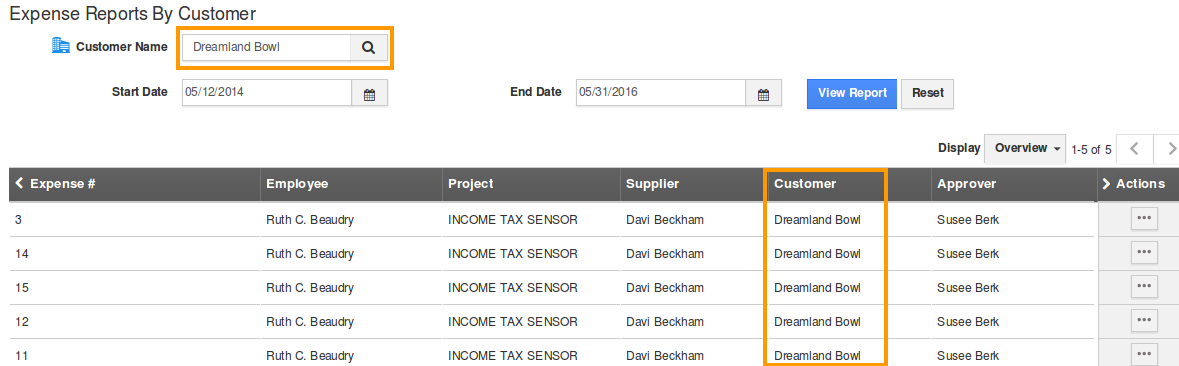Expand the Actions column chevron
Image resolution: width=1179 pixels, height=366 pixels.
pyautogui.click(x=1106, y=183)
